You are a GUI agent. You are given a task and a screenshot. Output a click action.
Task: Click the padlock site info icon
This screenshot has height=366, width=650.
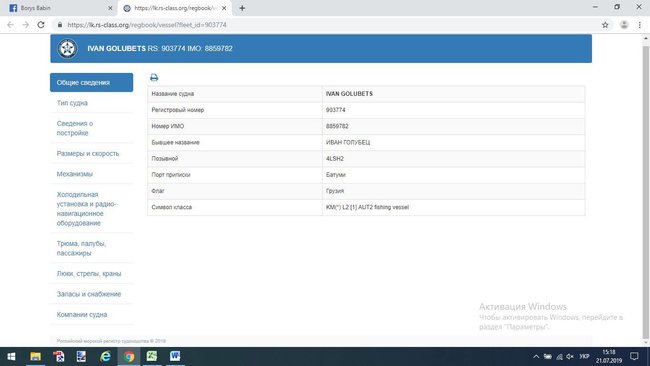60,25
